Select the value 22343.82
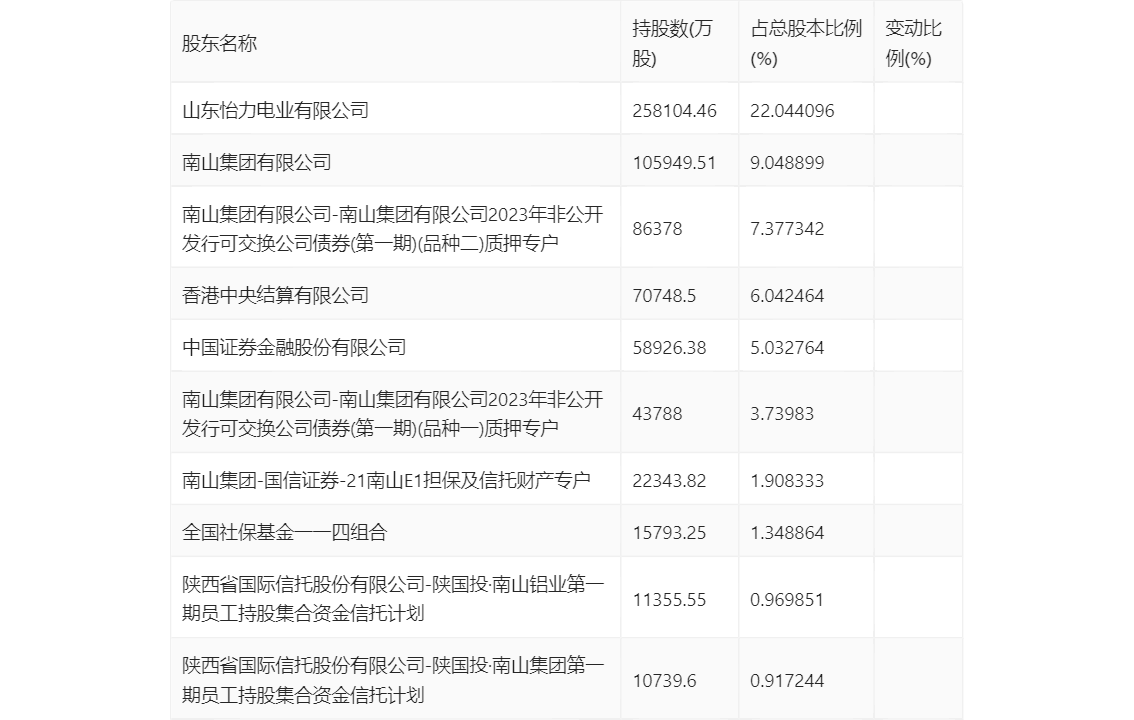Screen dimensions: 1134x720 click(669, 481)
